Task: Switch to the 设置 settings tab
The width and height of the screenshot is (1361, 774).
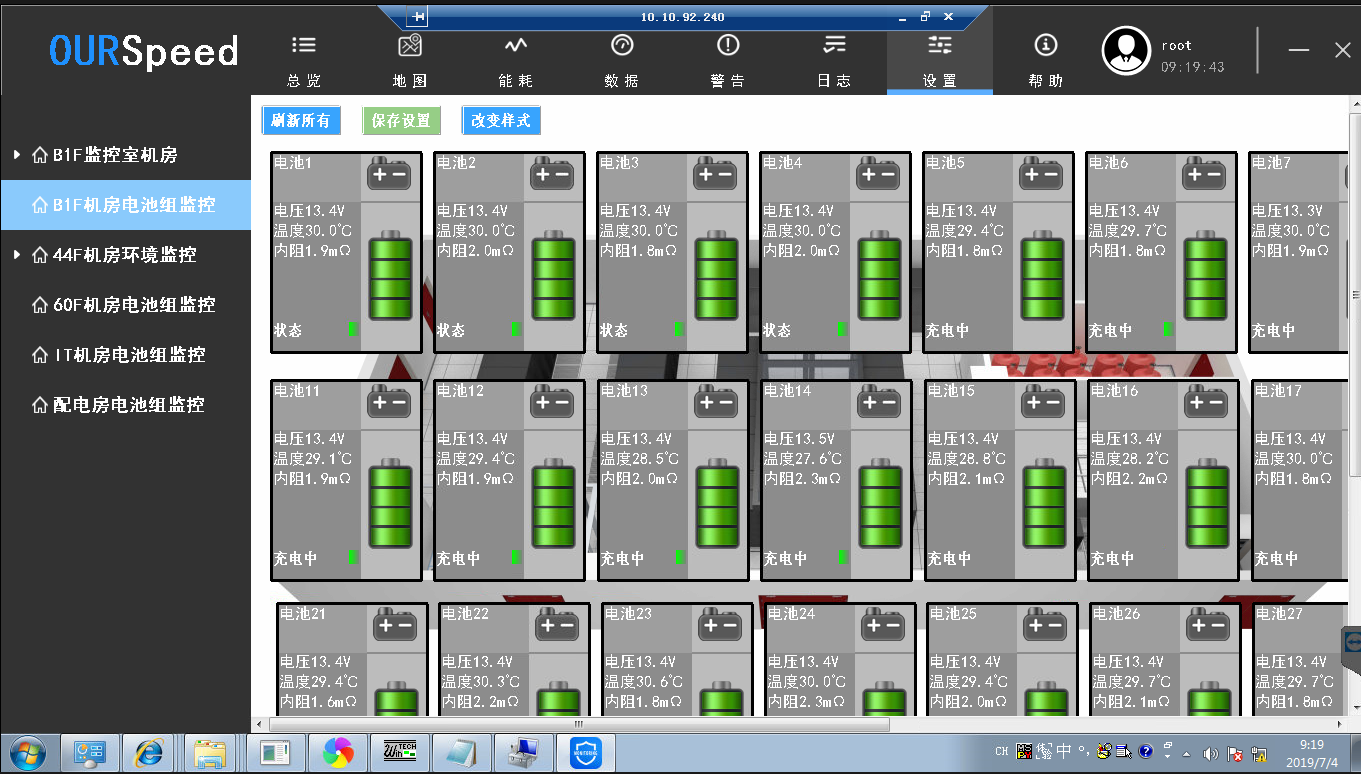Action: pyautogui.click(x=940, y=60)
